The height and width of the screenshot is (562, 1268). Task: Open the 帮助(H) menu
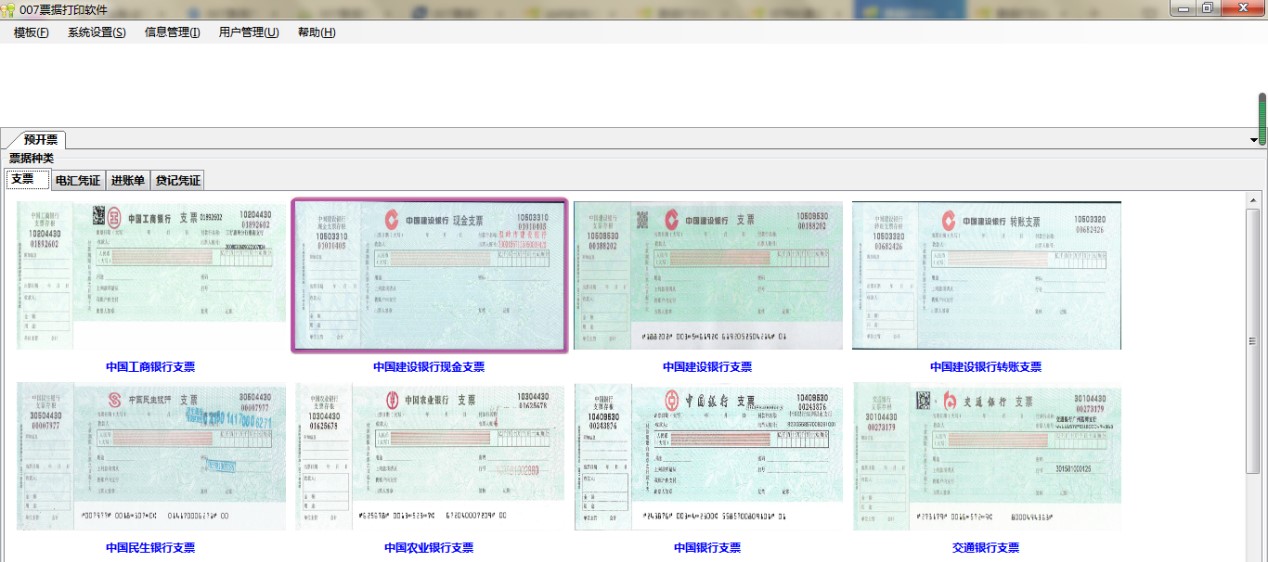316,32
